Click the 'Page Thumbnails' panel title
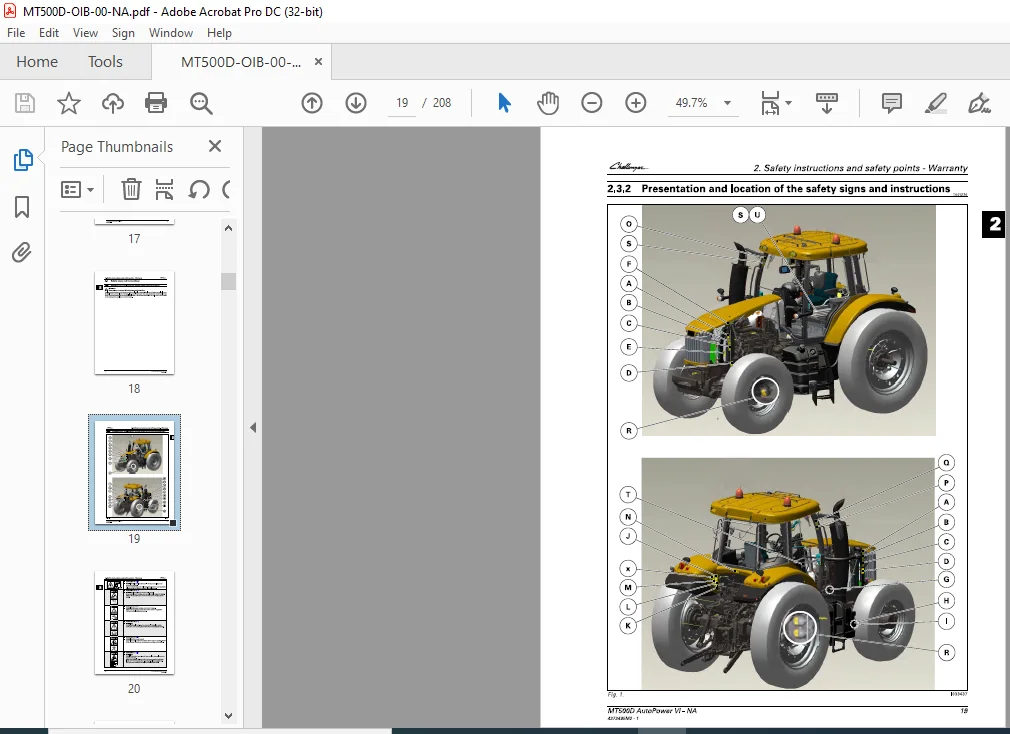 pos(117,147)
